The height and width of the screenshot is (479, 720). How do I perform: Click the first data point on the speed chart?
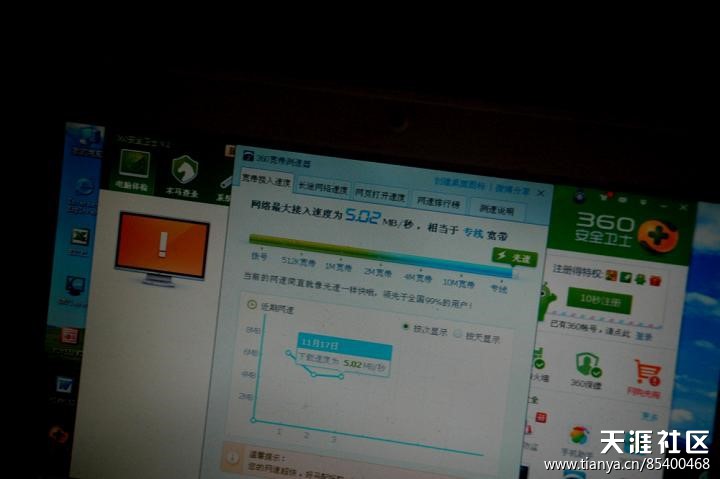(x=288, y=352)
